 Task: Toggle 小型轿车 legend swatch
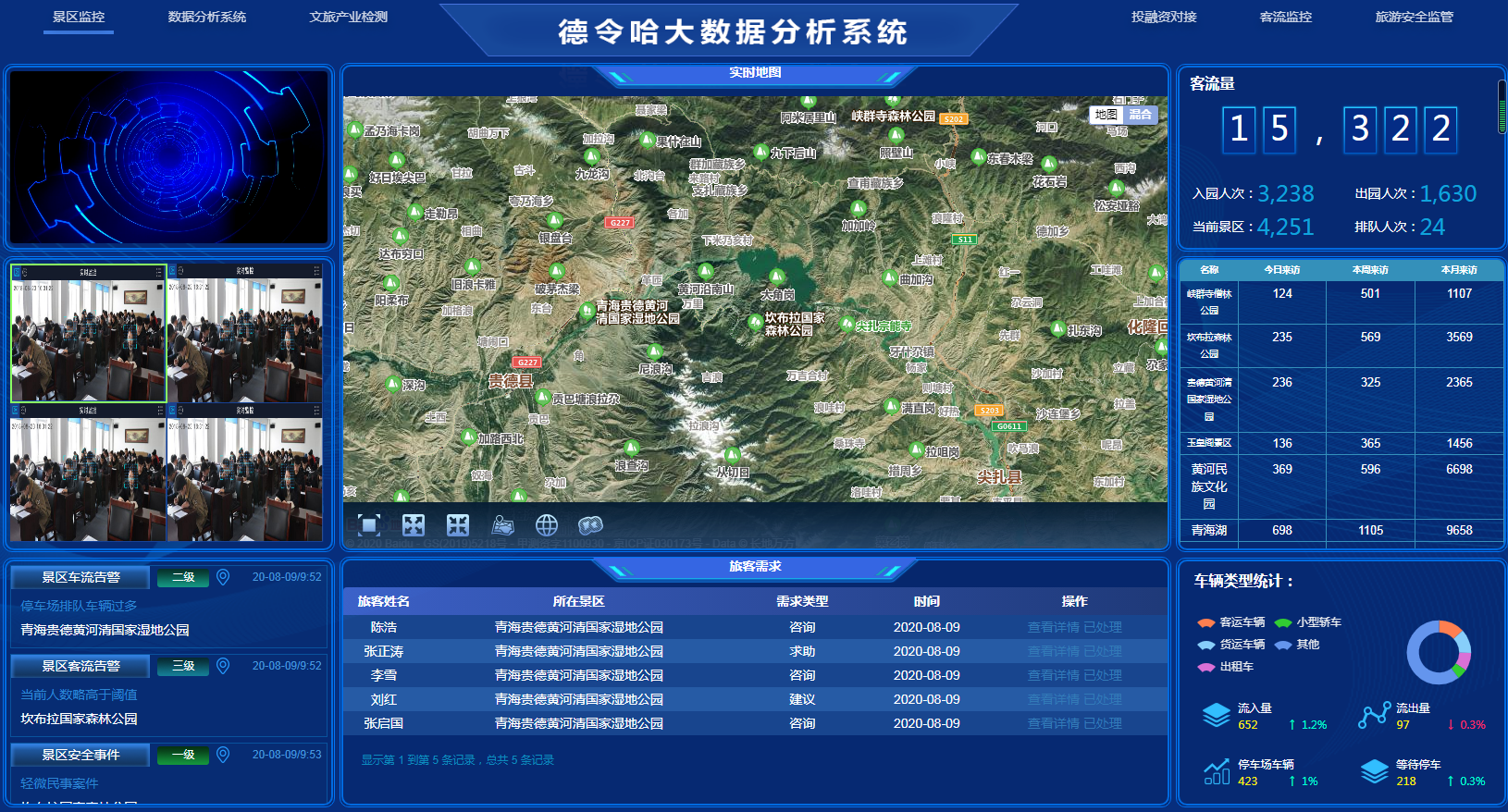point(1283,622)
